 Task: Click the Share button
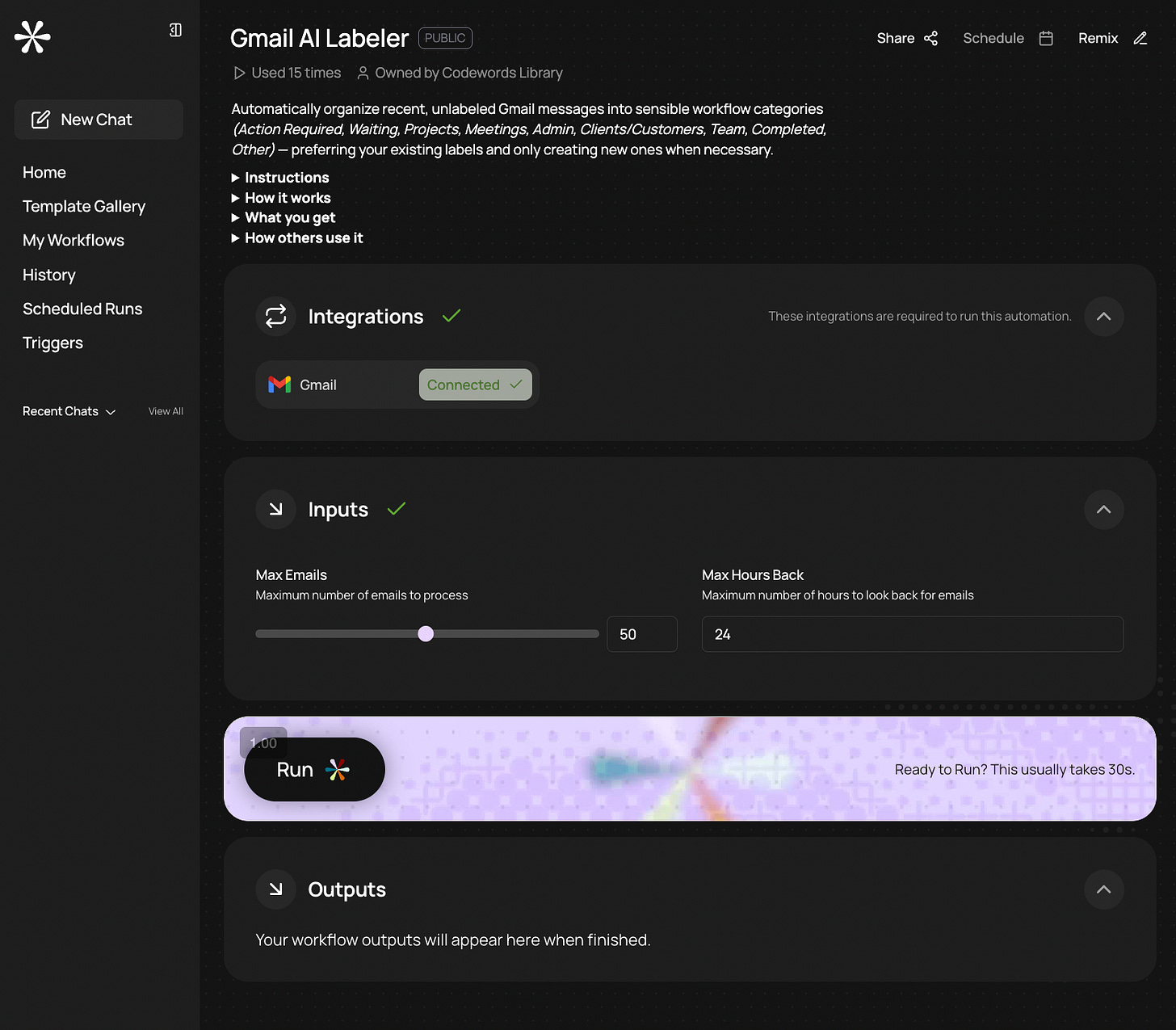tap(907, 38)
